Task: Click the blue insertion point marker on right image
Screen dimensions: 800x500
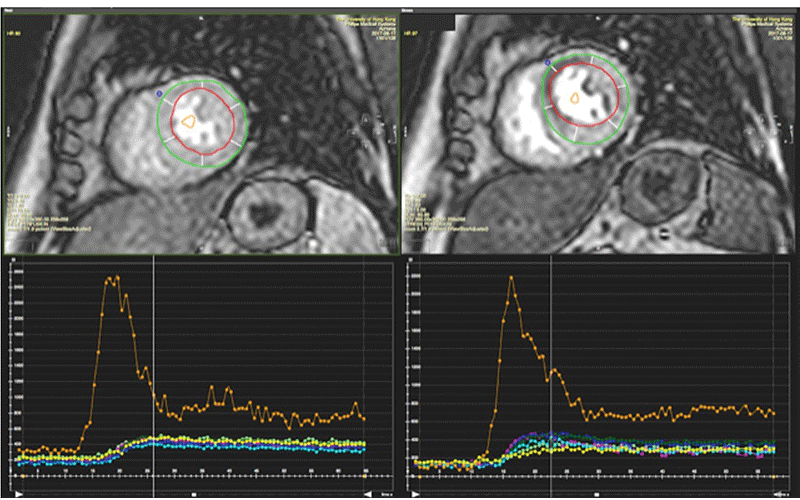Action: tap(547, 63)
